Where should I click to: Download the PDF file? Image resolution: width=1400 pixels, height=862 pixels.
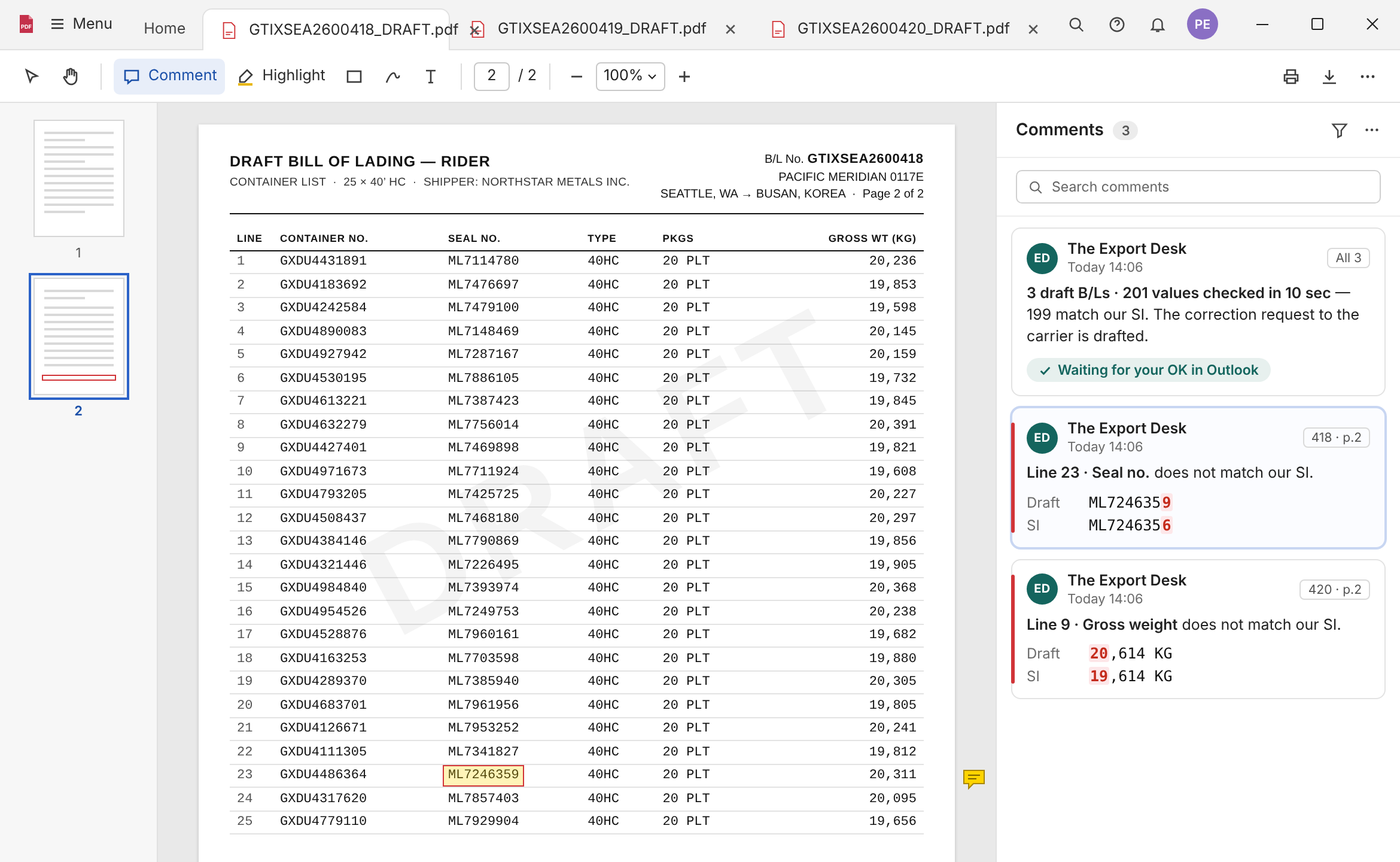(x=1329, y=76)
